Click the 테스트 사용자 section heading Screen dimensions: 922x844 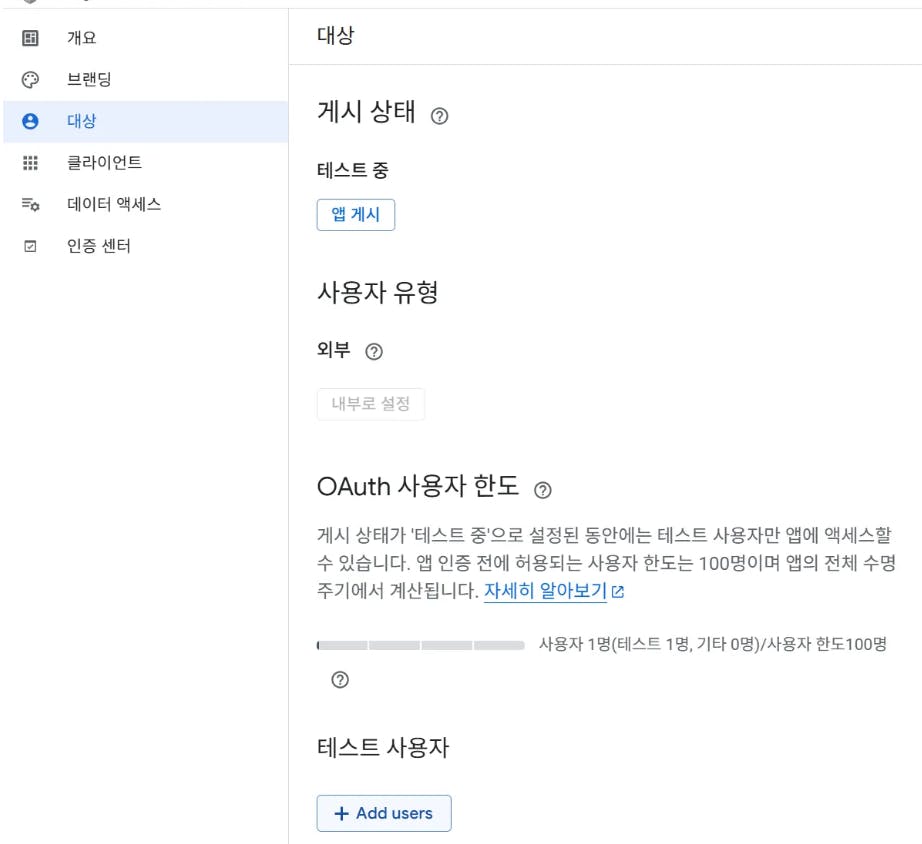coord(383,748)
